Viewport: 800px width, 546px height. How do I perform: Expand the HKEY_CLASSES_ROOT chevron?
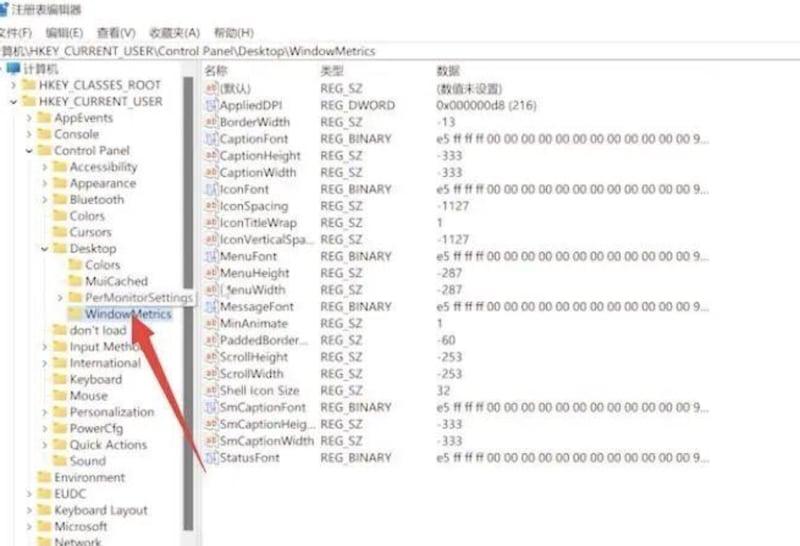(14, 85)
